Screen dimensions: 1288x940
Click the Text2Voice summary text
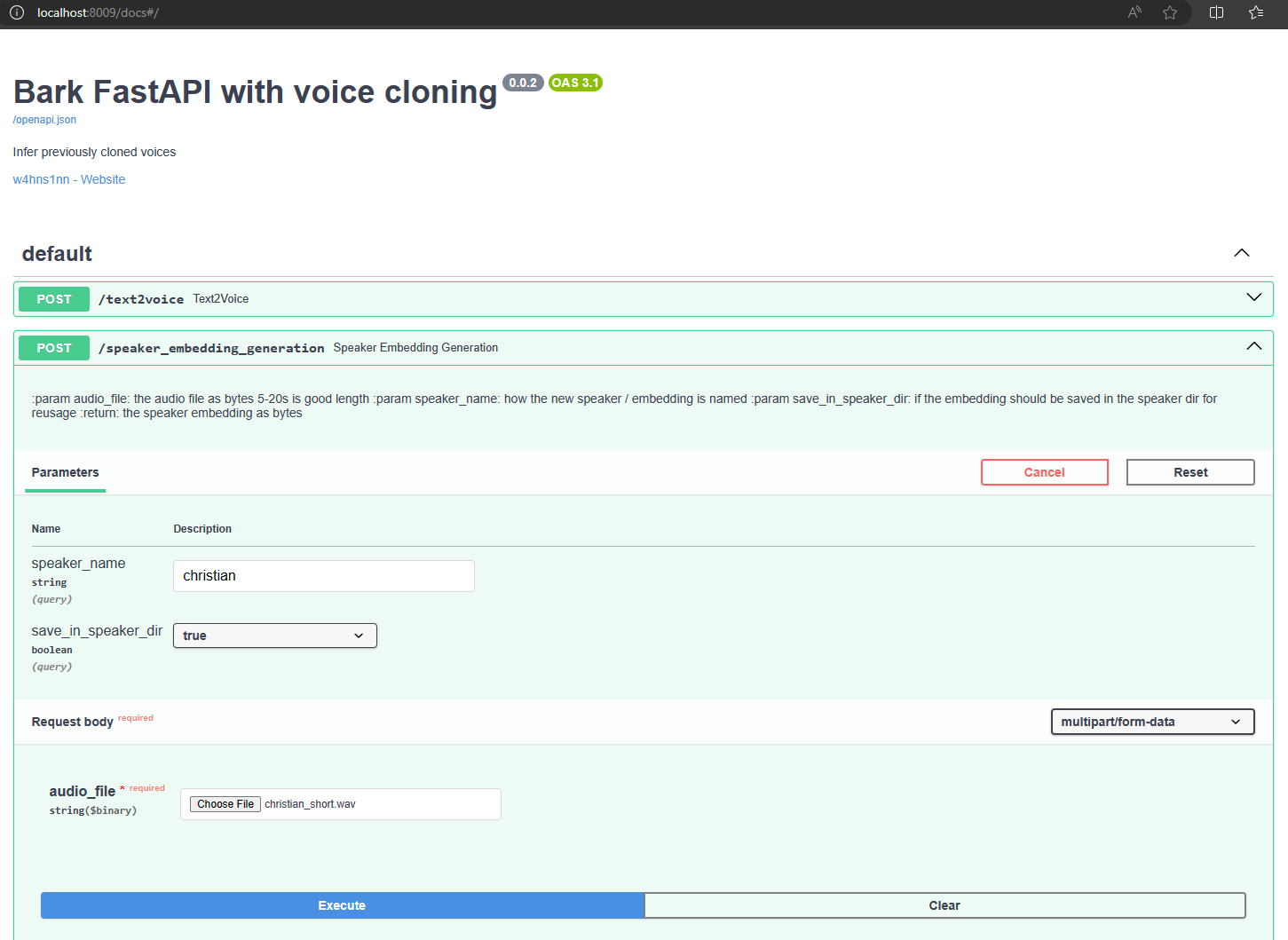(x=221, y=299)
